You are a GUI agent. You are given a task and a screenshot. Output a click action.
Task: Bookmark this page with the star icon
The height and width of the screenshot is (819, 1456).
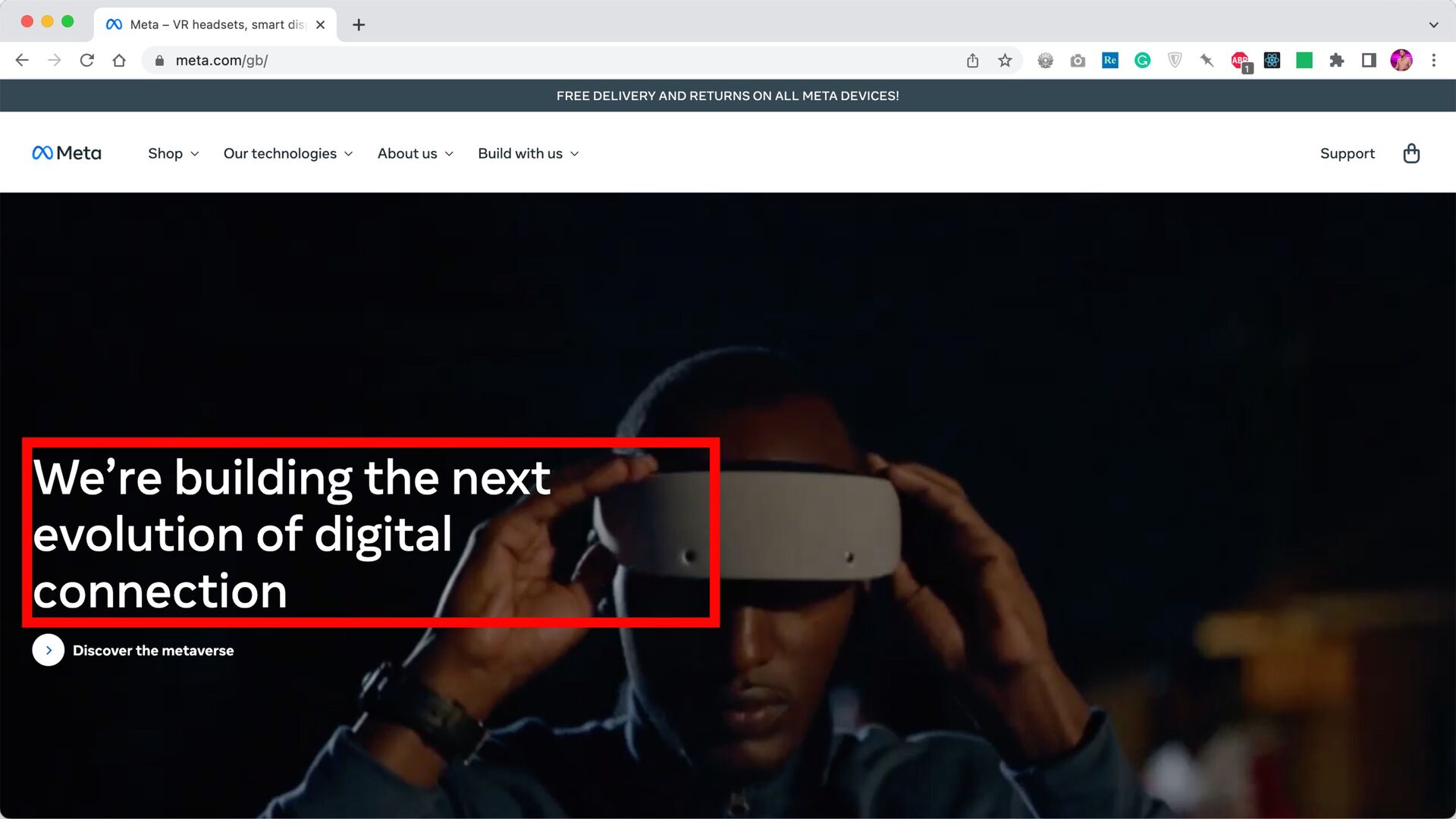click(1005, 61)
